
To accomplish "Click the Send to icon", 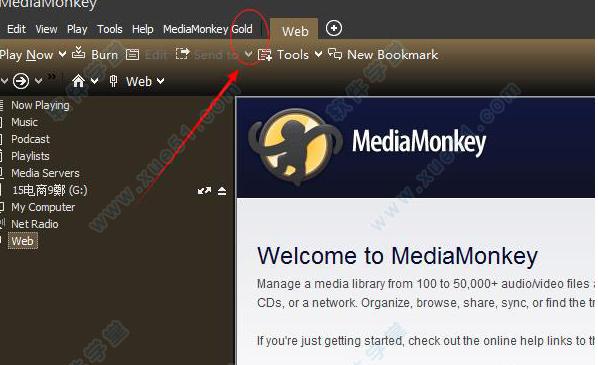I will pyautogui.click(x=182, y=54).
